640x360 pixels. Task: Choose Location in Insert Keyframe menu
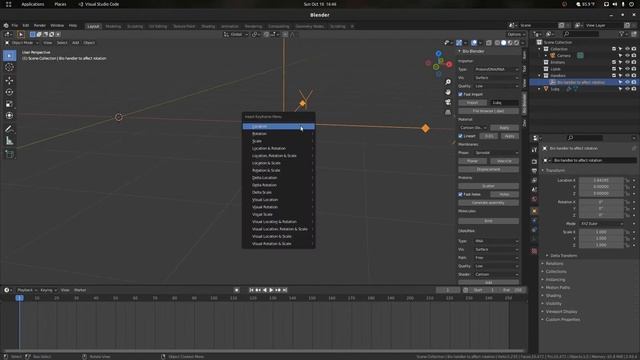click(x=279, y=127)
